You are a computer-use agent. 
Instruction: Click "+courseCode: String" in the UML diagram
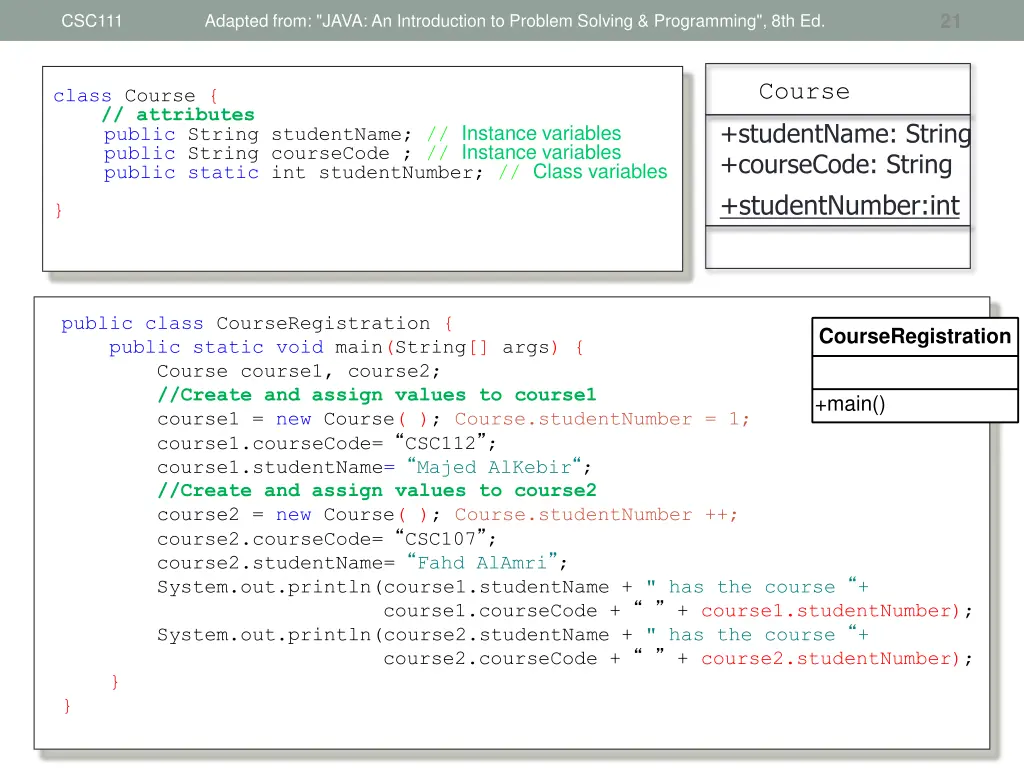click(x=836, y=165)
